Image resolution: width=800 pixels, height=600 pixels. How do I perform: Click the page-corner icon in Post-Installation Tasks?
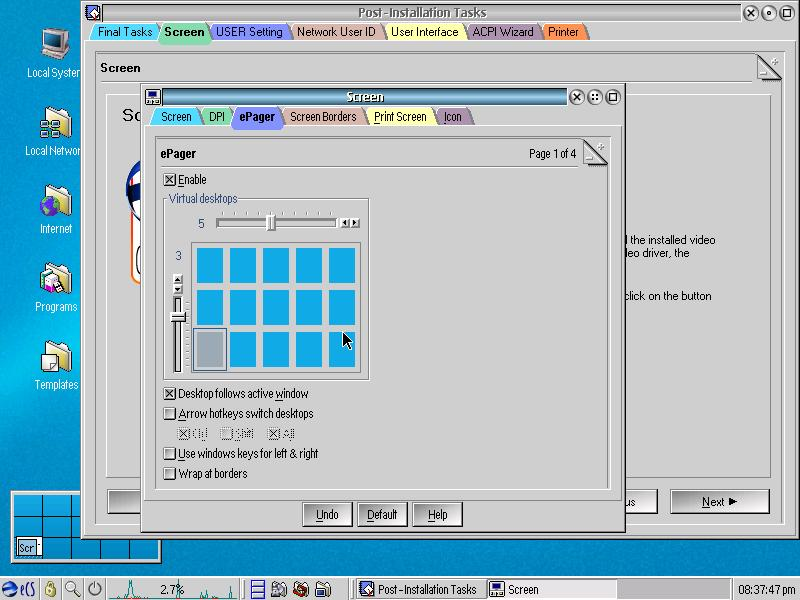coord(769,68)
